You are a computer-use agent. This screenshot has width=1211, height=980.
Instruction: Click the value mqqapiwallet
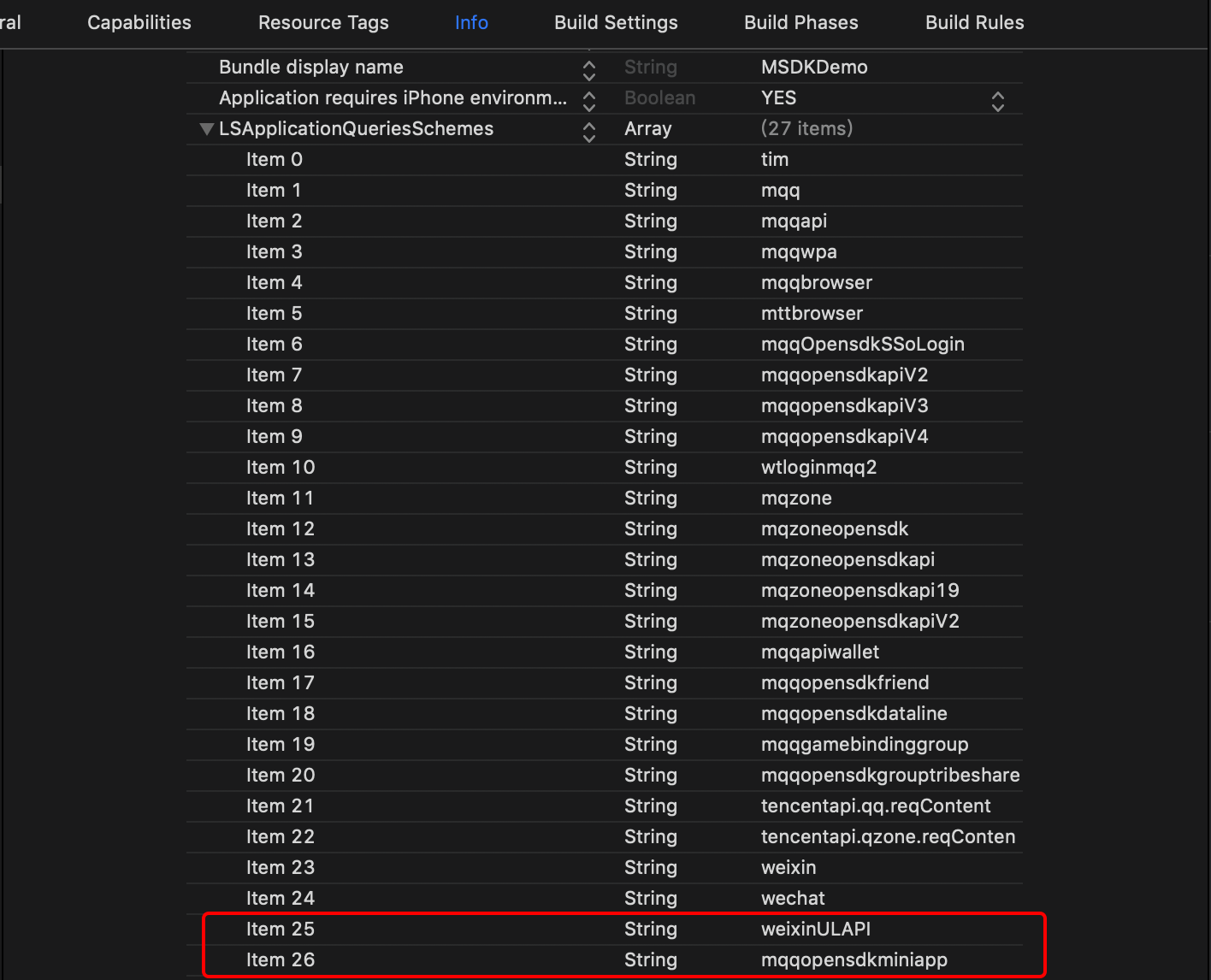point(820,652)
